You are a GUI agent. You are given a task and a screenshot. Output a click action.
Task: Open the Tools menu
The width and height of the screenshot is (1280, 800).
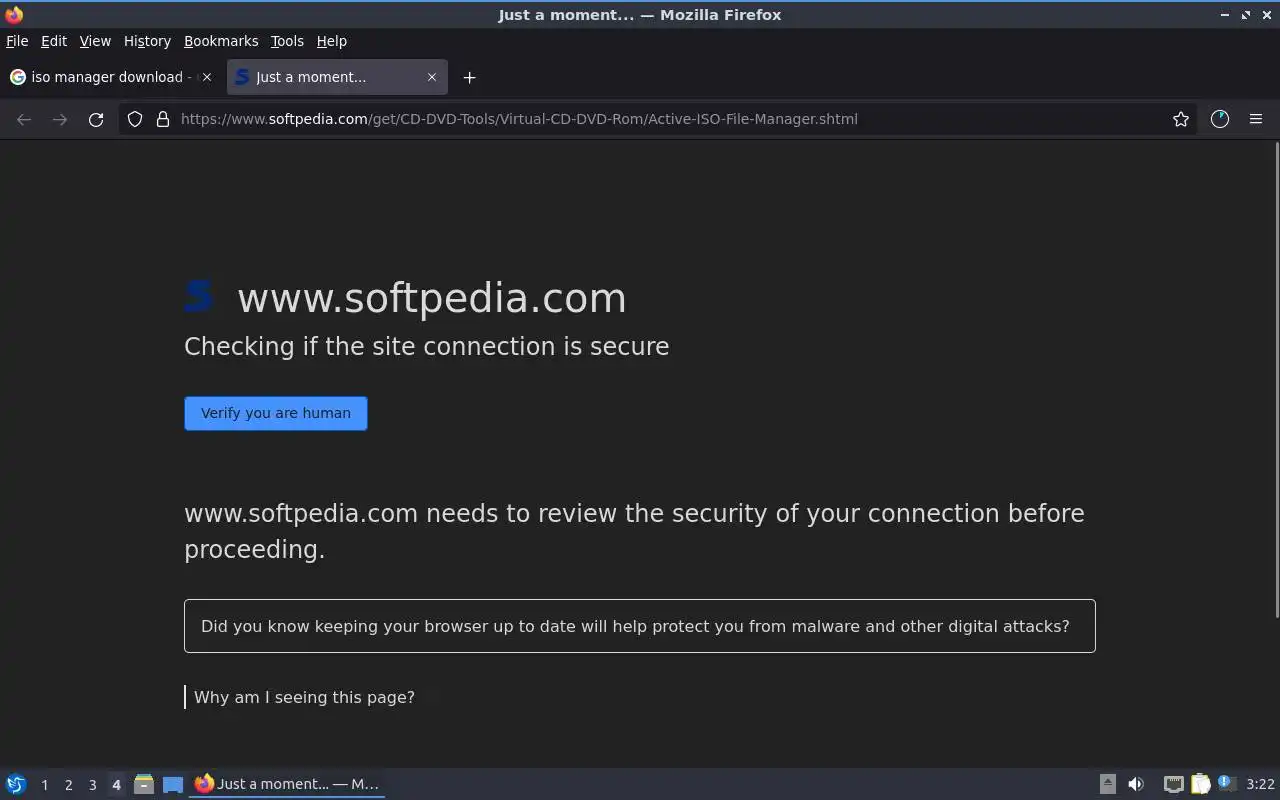click(287, 41)
